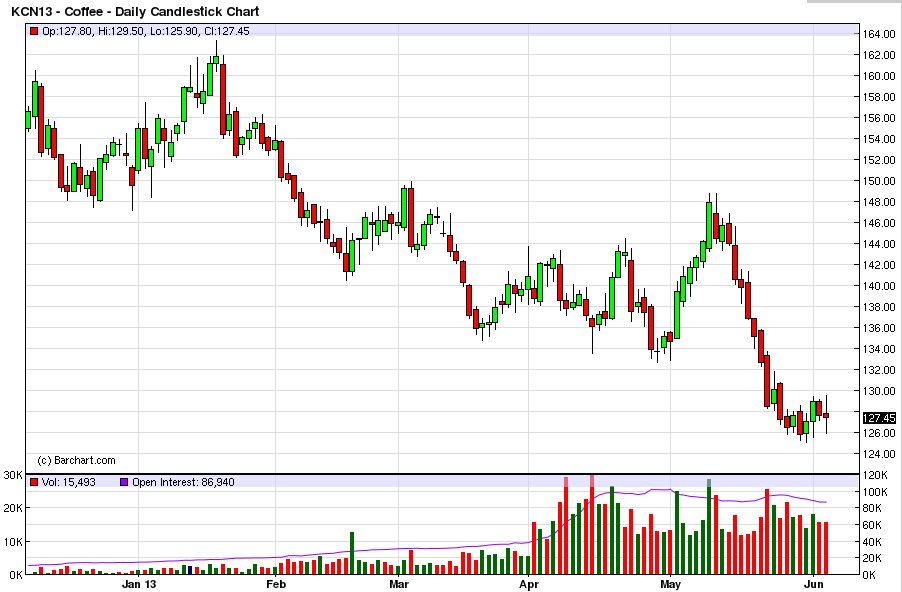Click the red OHLC legend square
The image size is (902, 592).
coord(34,31)
